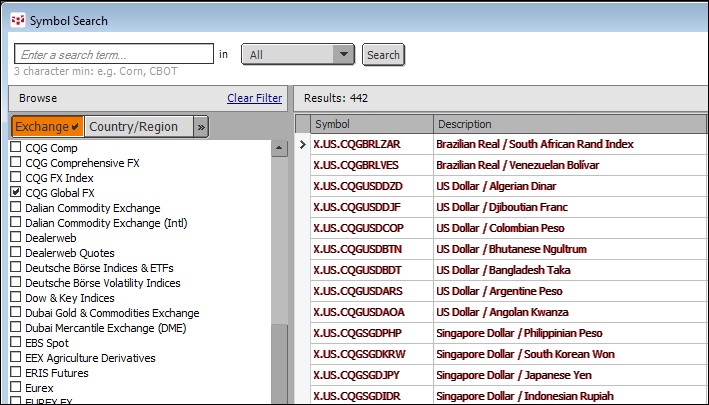
Task: Focus the search term input field
Action: click(x=115, y=54)
